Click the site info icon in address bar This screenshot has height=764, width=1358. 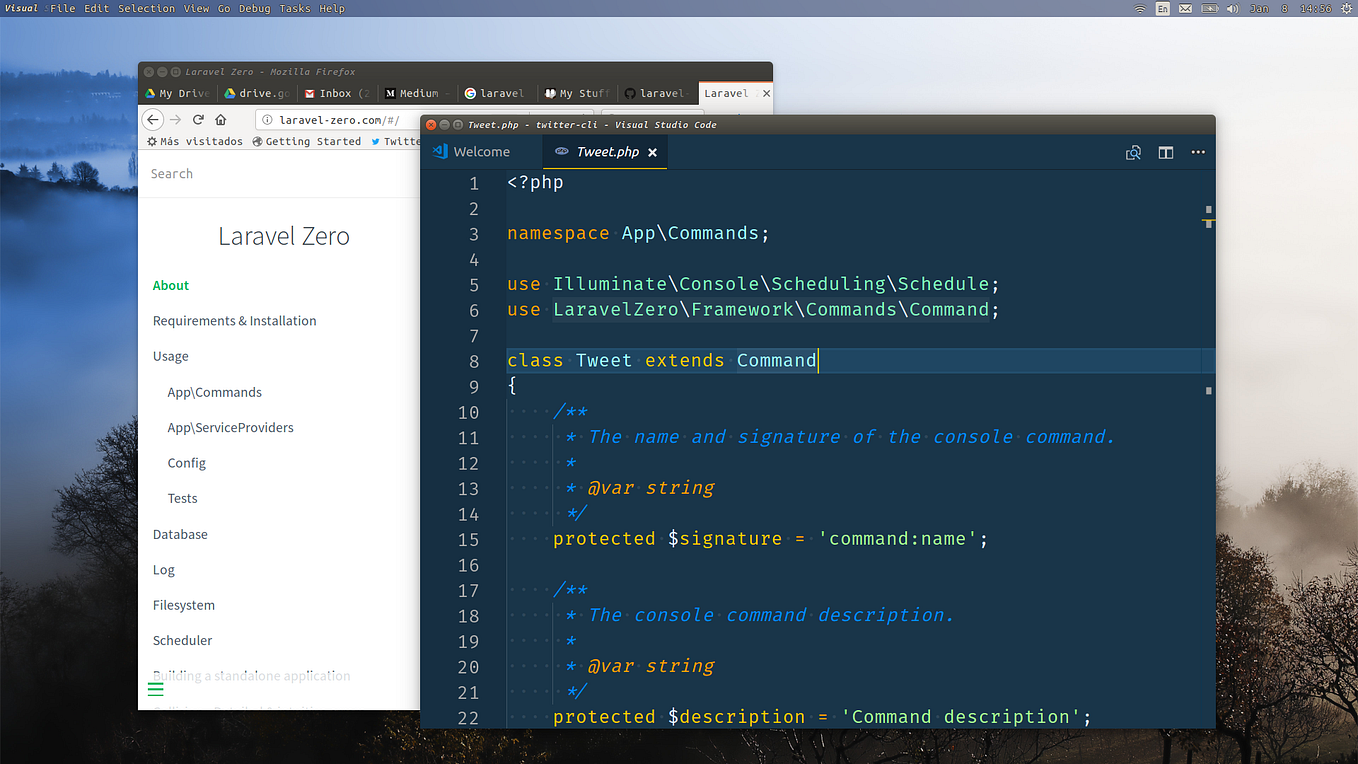[x=267, y=119]
